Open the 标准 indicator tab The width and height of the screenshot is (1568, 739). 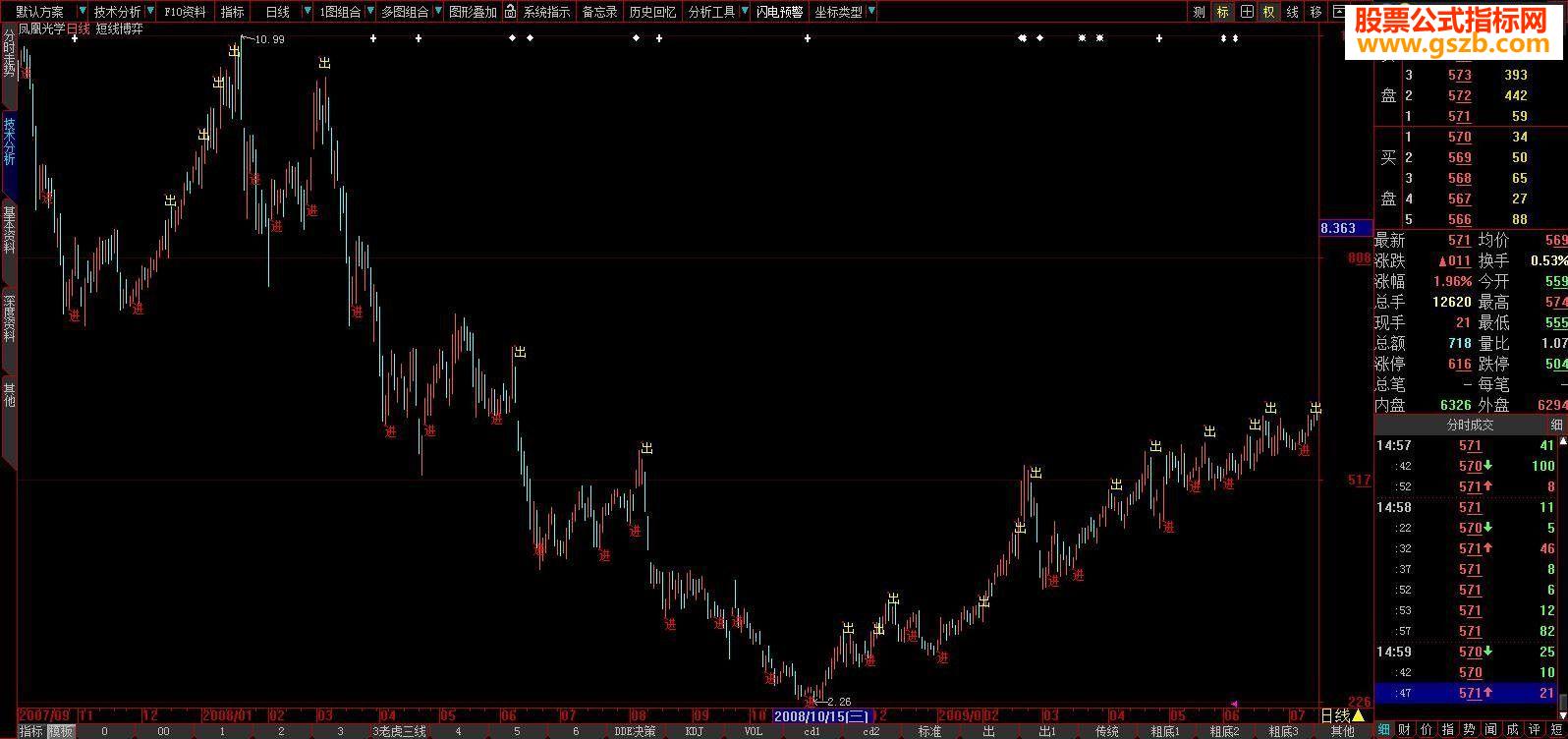[929, 731]
